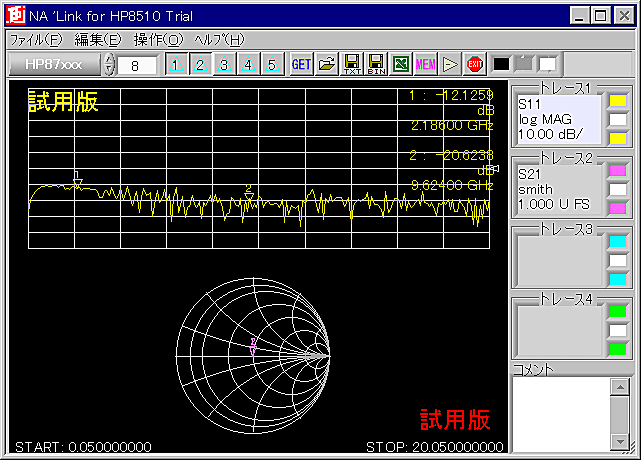Open the 操作(O) menu
This screenshot has height=460, width=641.
click(x=159, y=40)
